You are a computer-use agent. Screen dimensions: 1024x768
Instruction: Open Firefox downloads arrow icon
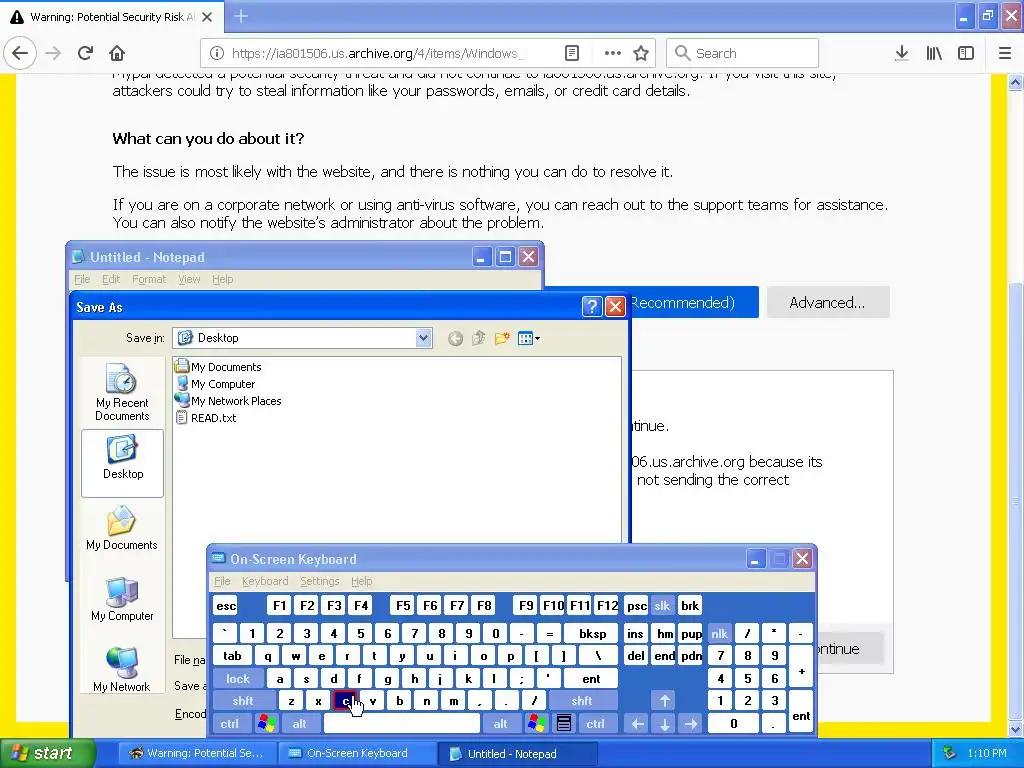click(902, 53)
